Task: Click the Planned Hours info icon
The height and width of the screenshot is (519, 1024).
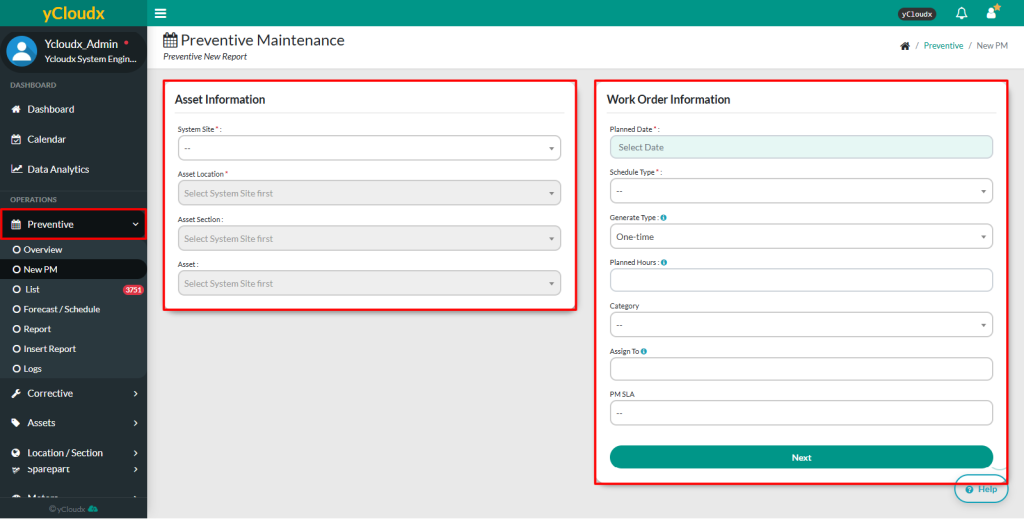Action: coord(664,262)
